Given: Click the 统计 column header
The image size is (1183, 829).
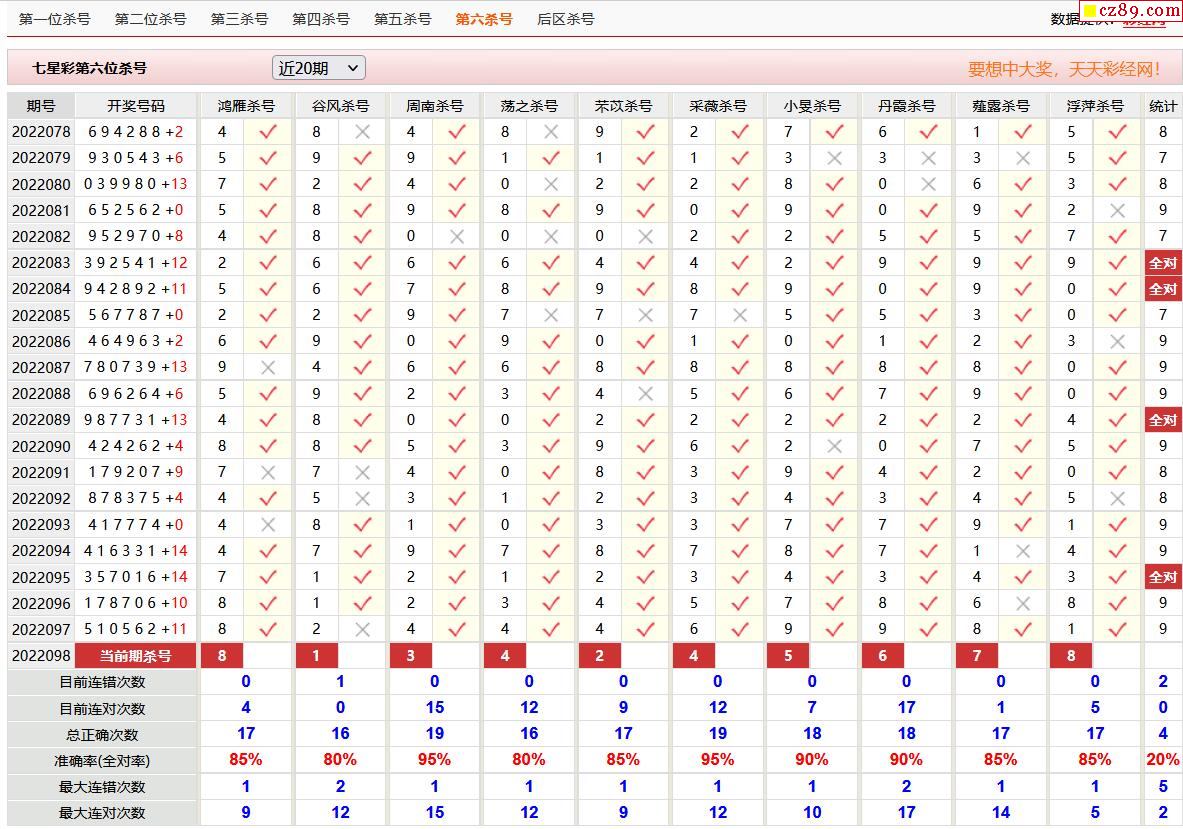Looking at the screenshot, I should click(1163, 106).
